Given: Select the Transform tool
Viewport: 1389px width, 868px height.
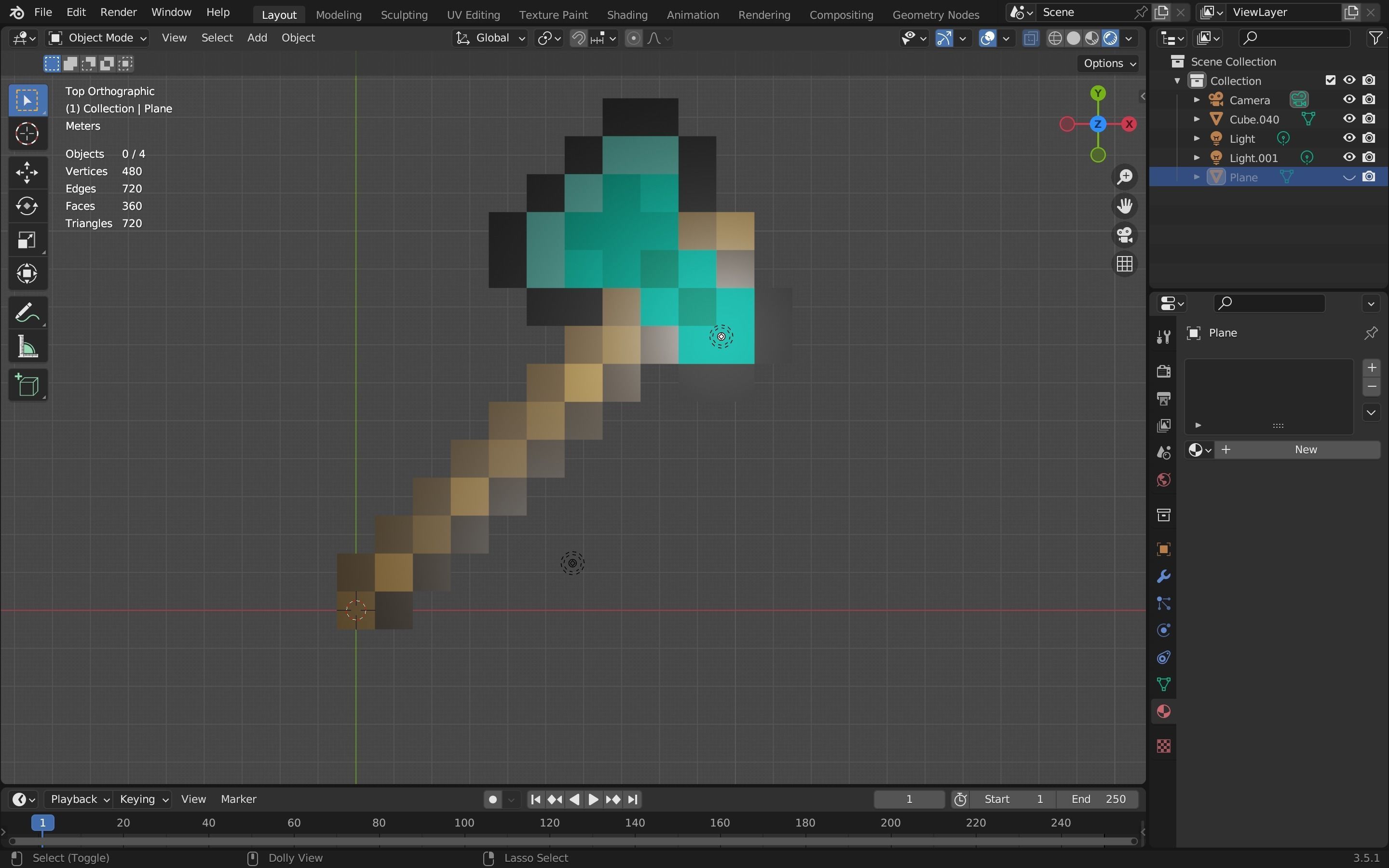Looking at the screenshot, I should 27,274.
